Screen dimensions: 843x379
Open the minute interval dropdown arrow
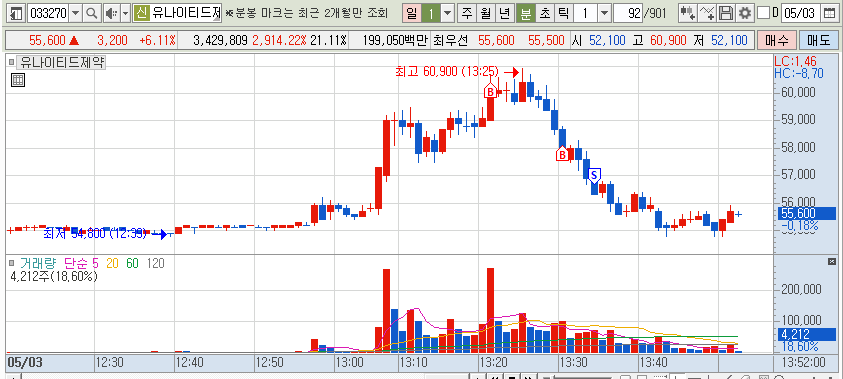(x=604, y=13)
